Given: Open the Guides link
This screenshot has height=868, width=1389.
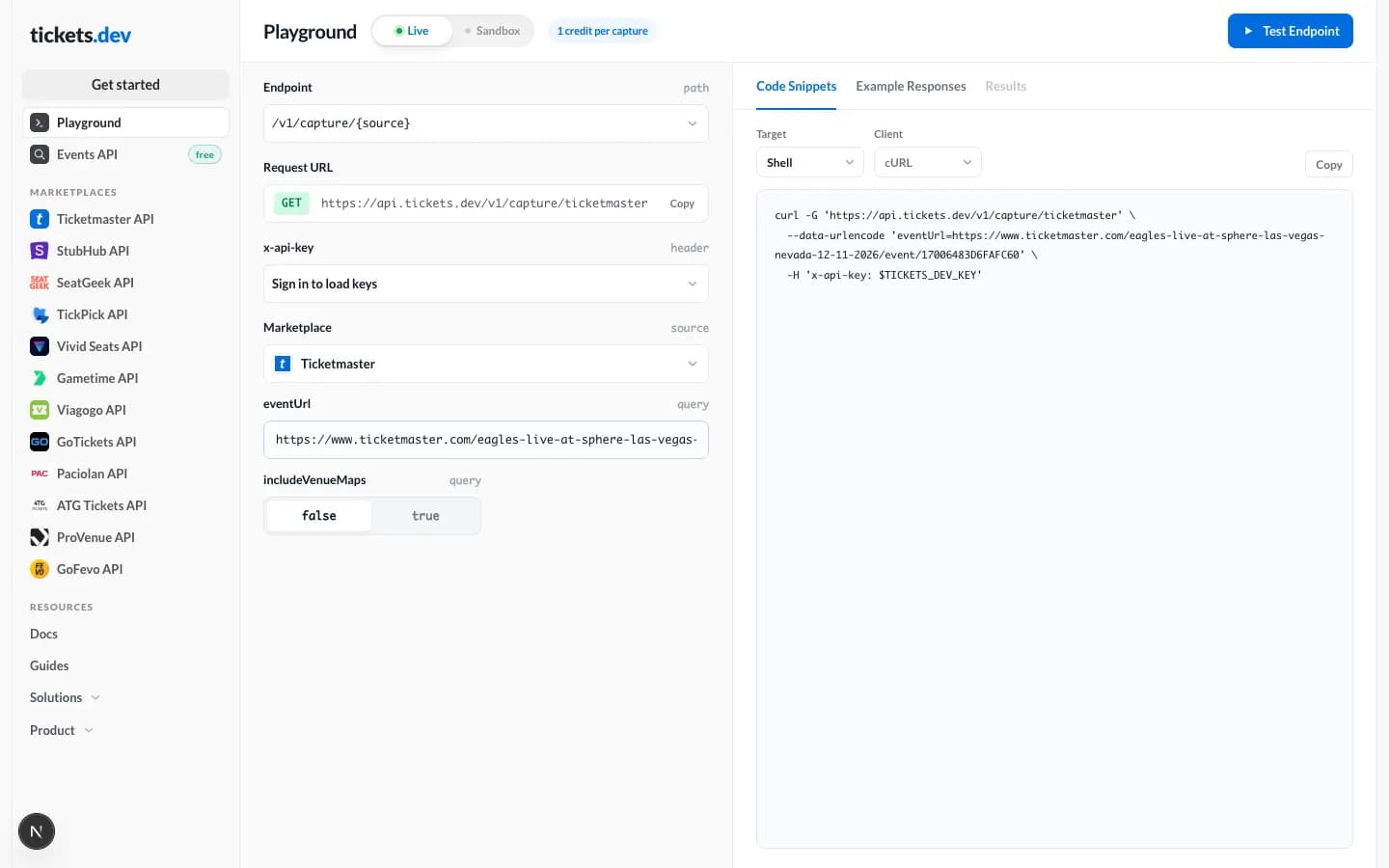Looking at the screenshot, I should pyautogui.click(x=49, y=665).
